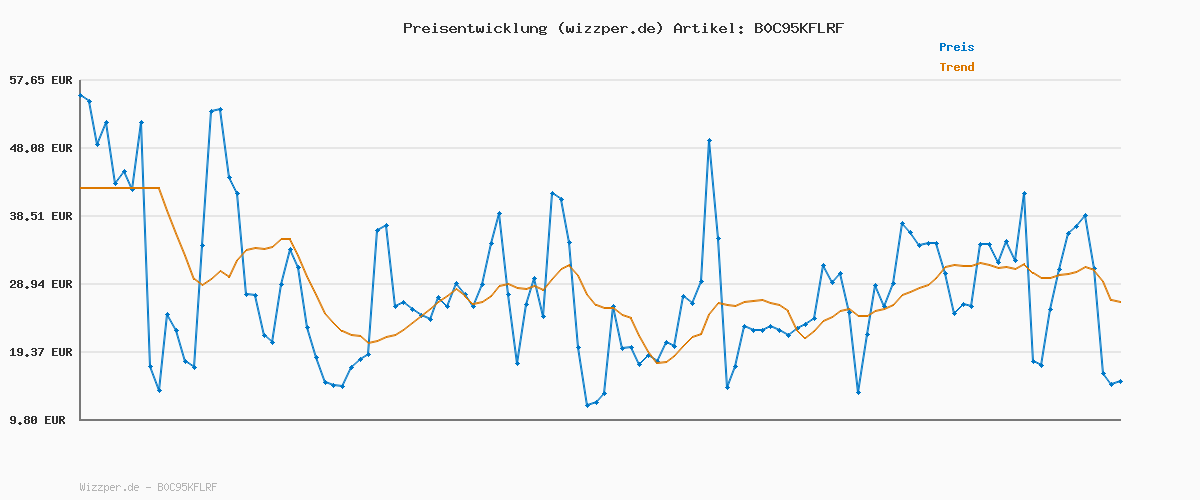Click the 19.37 EUR axis label

[x=39, y=352]
